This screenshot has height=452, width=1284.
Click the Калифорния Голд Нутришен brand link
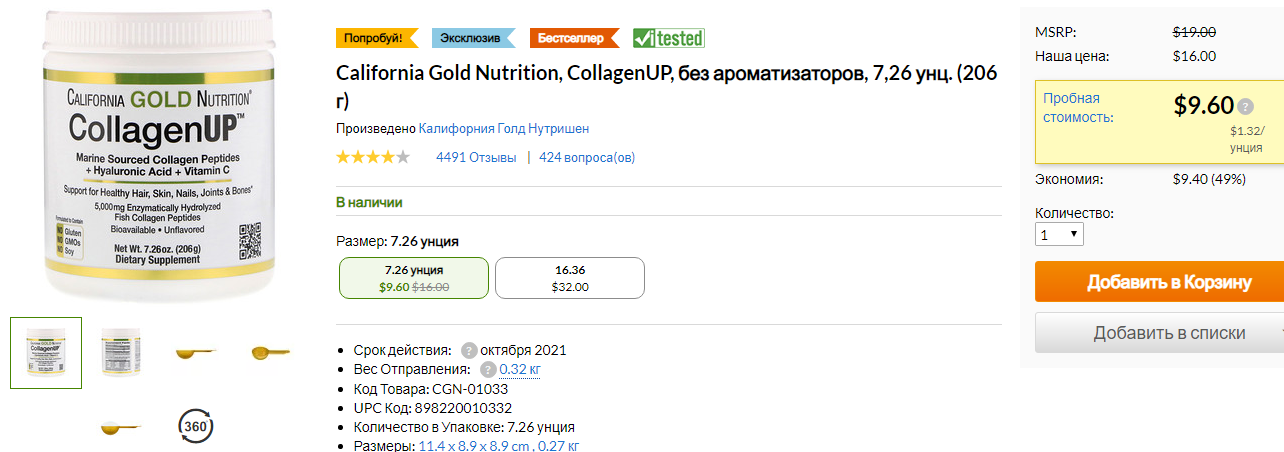(504, 128)
